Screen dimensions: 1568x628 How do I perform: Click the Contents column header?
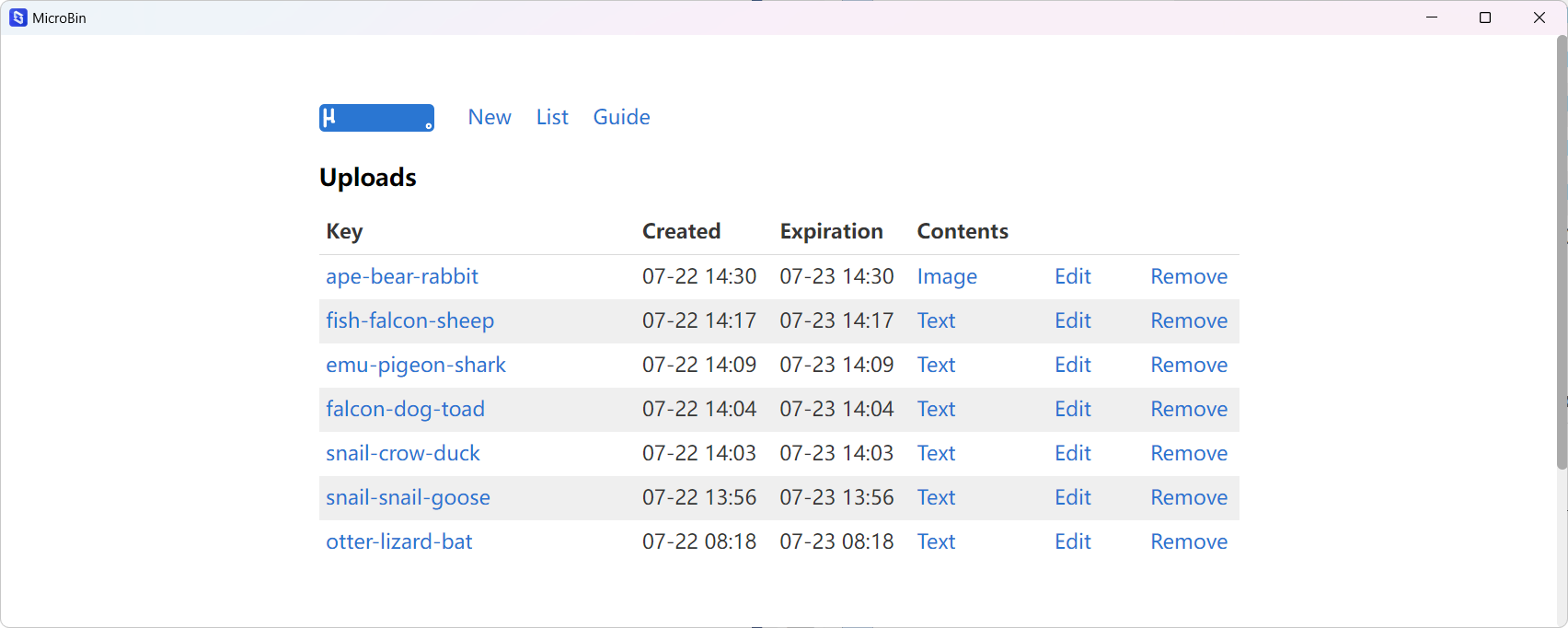coord(963,231)
